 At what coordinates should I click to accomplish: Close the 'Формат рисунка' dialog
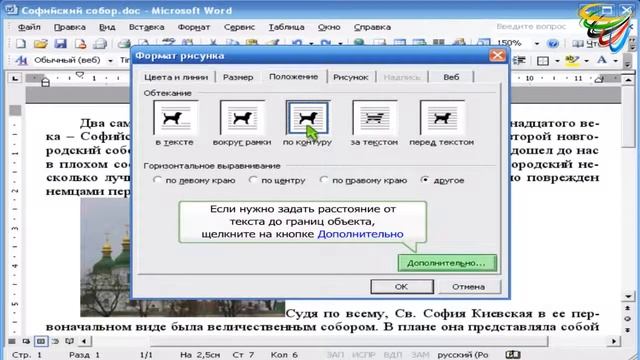[x=497, y=55]
